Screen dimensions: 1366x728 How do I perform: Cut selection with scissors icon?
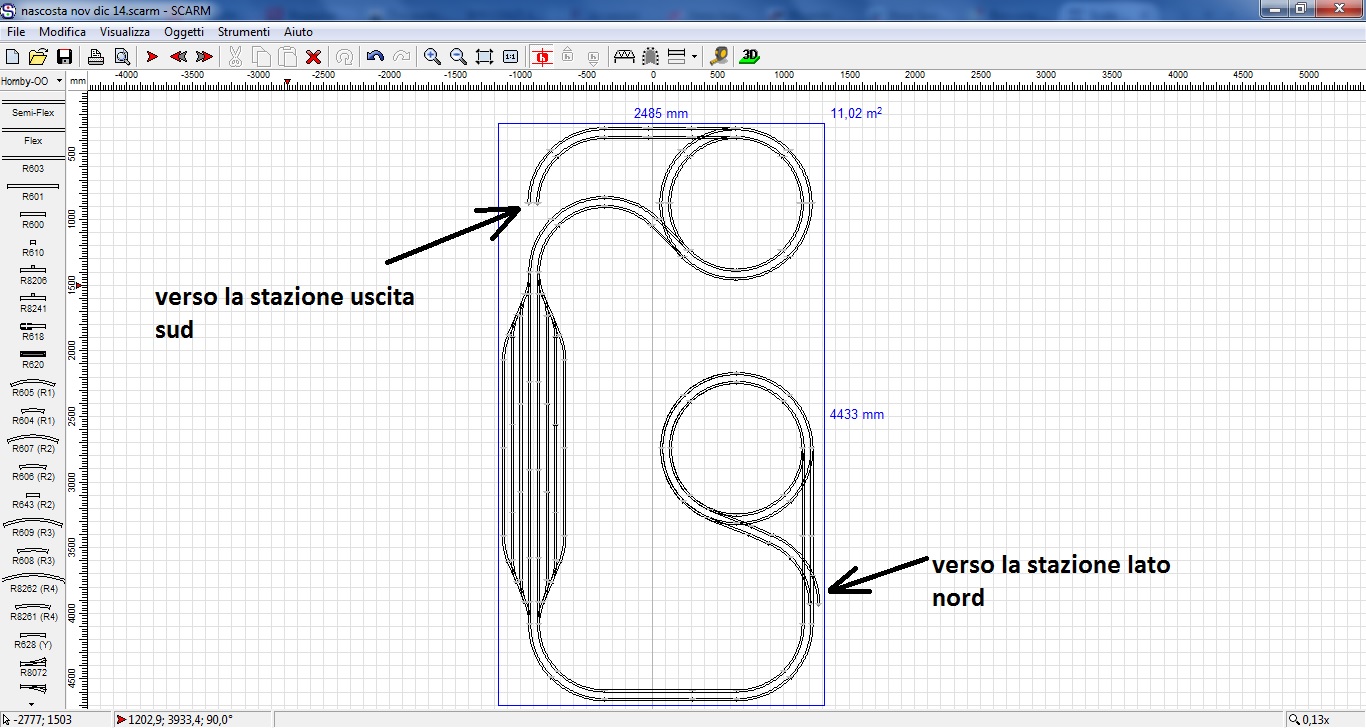click(236, 56)
